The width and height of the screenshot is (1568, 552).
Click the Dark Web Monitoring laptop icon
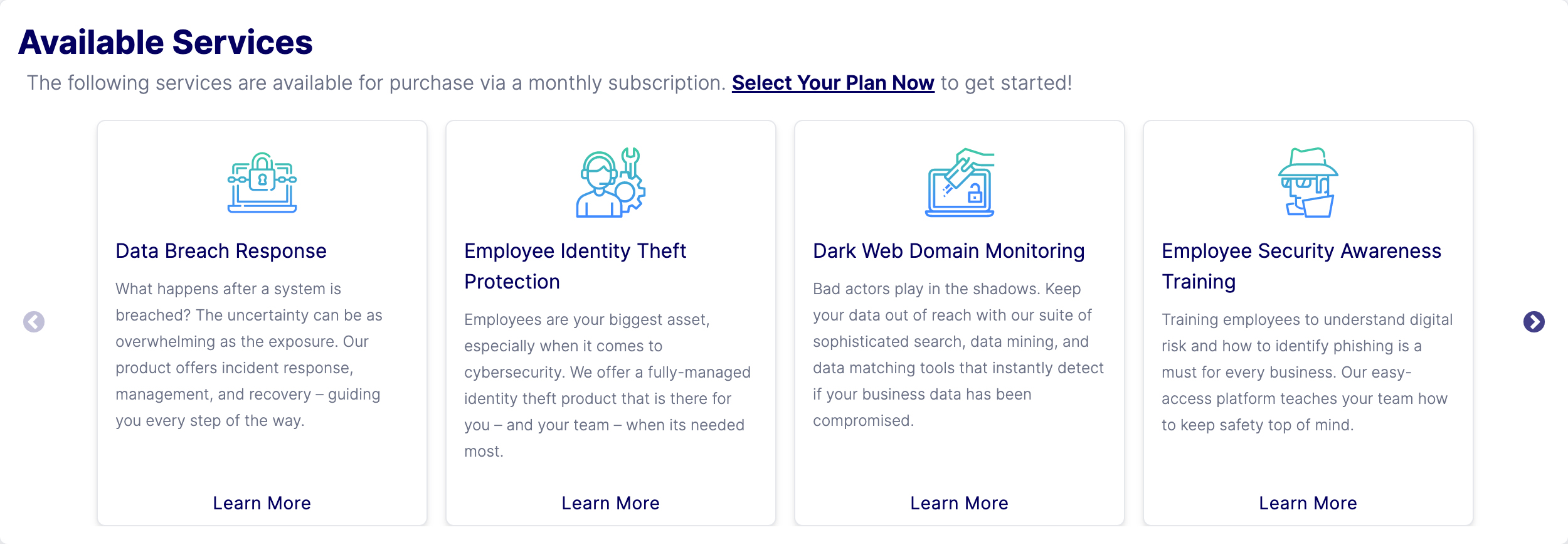[960, 183]
